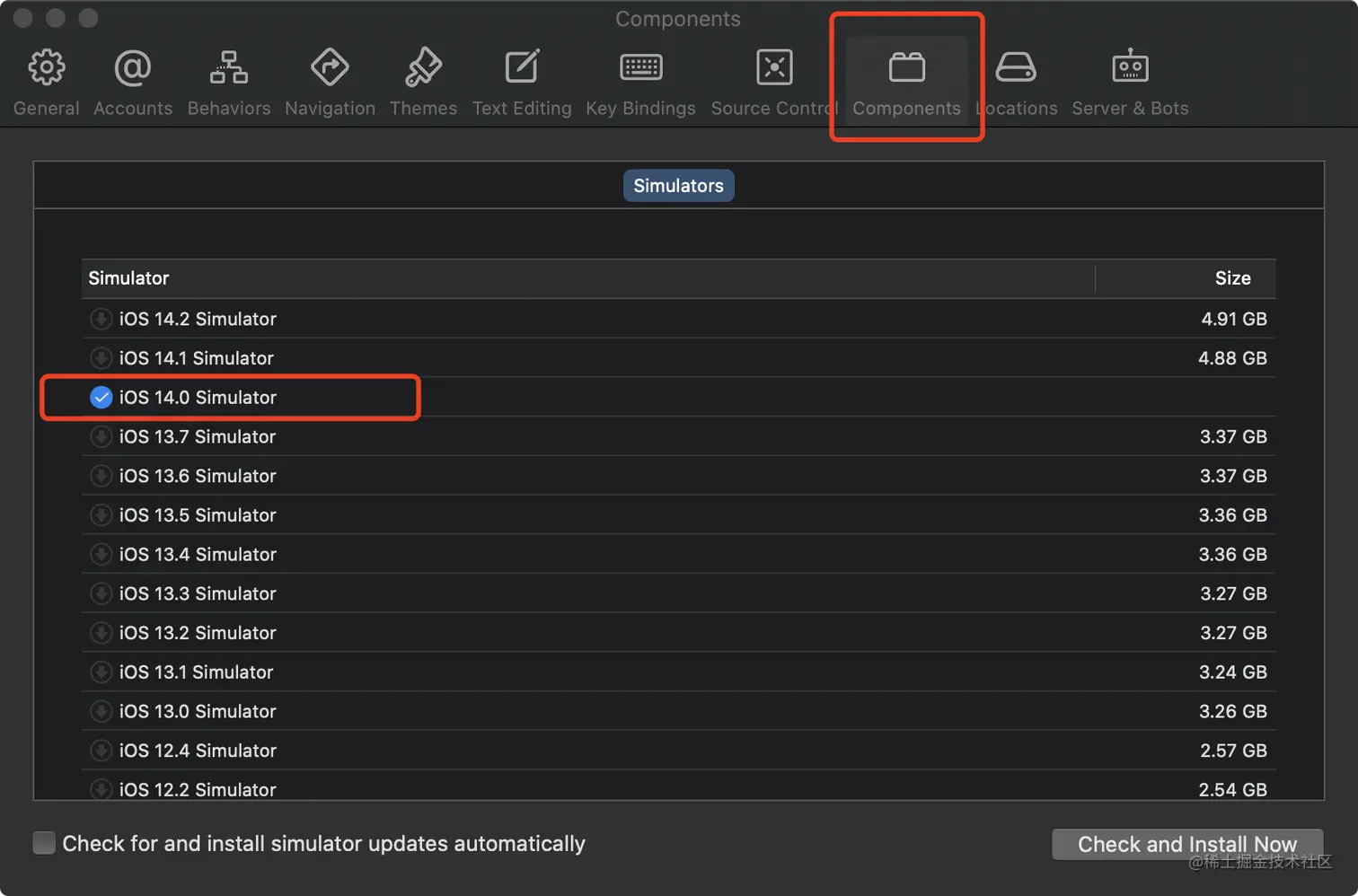The image size is (1358, 896).
Task: Select the 3.26 GB size value
Action: pyautogui.click(x=1232, y=711)
